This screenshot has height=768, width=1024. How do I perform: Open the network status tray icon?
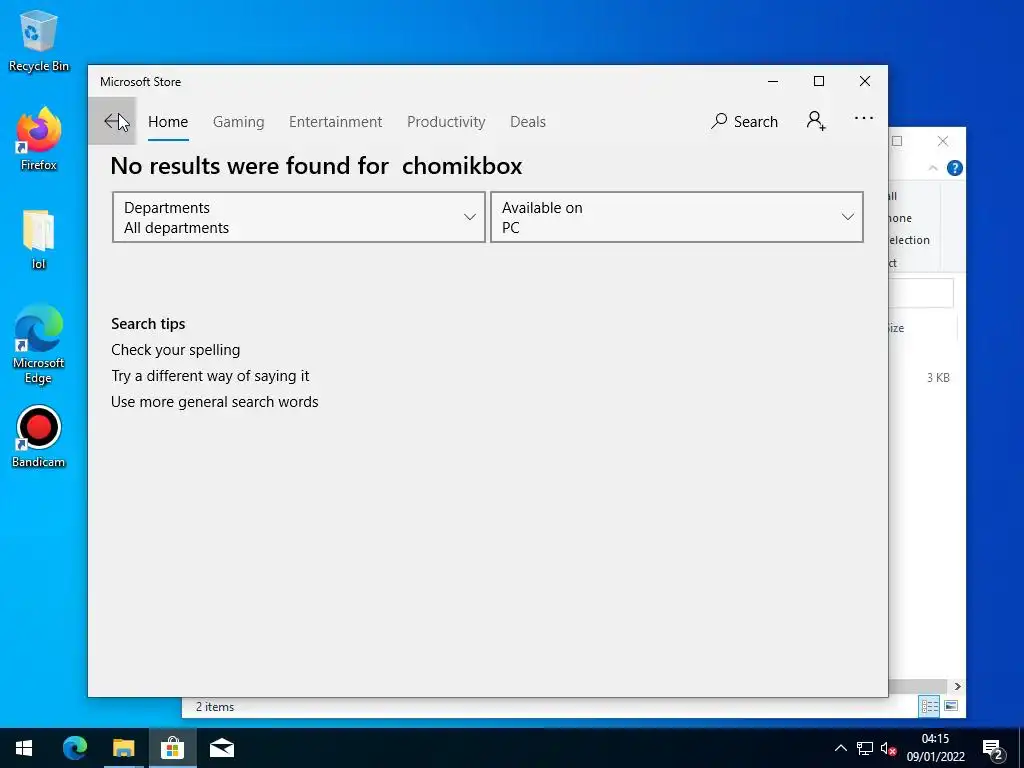pyautogui.click(x=865, y=748)
